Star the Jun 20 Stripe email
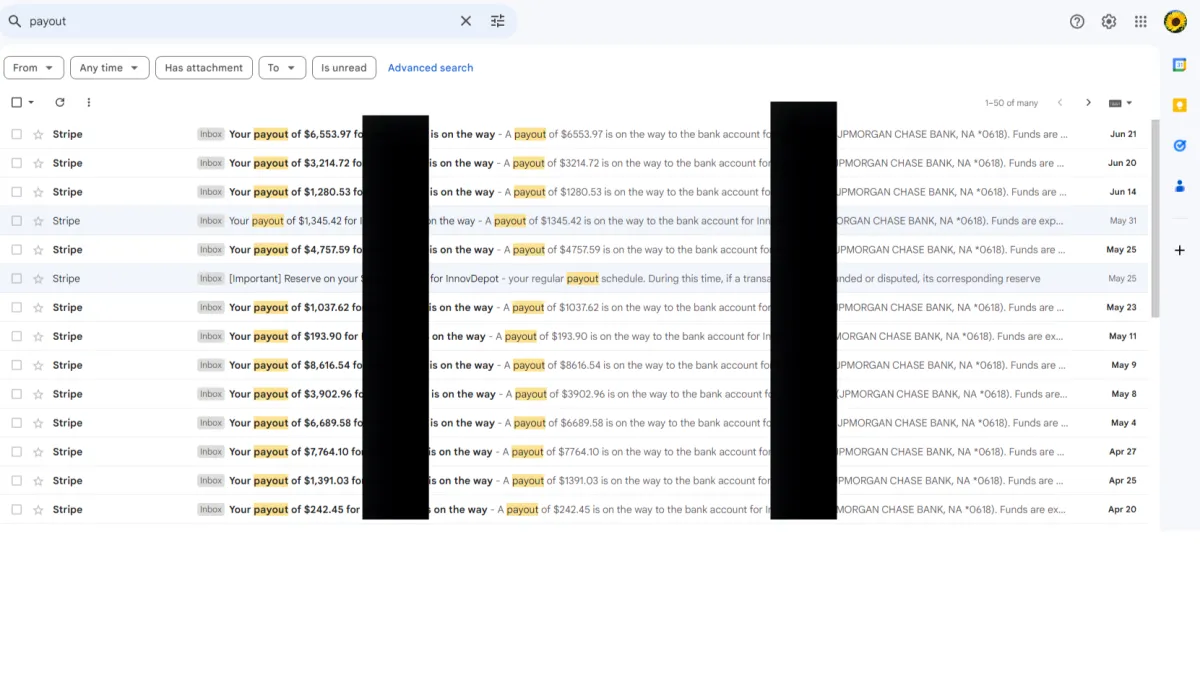 38,163
